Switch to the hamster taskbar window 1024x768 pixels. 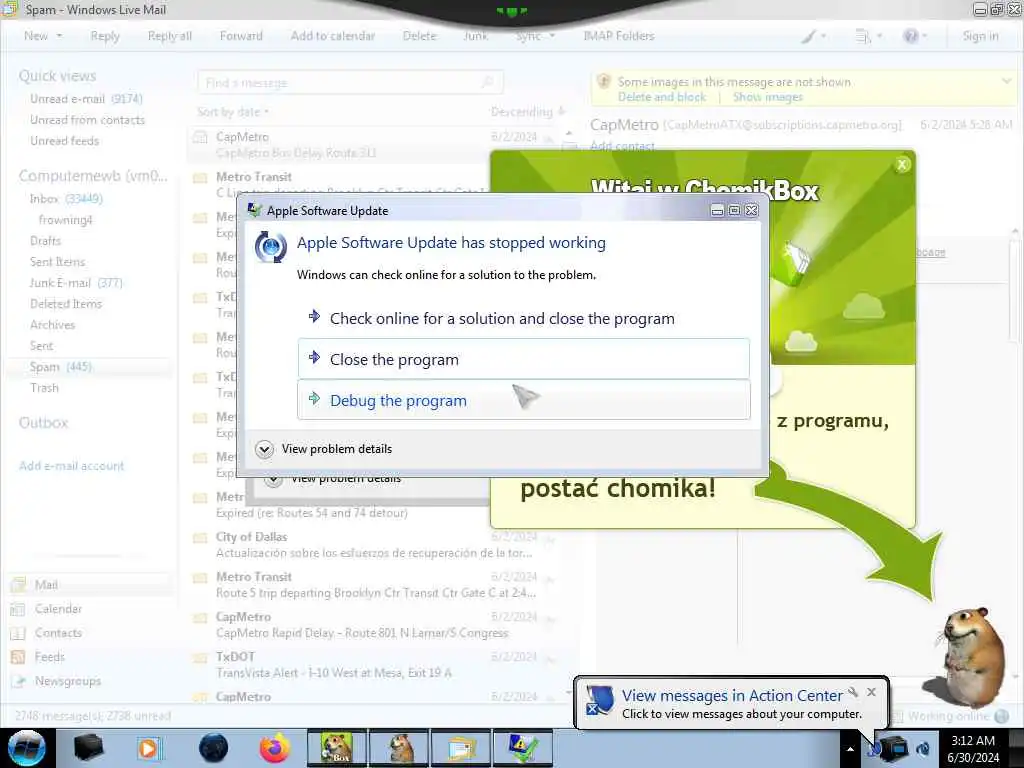399,748
